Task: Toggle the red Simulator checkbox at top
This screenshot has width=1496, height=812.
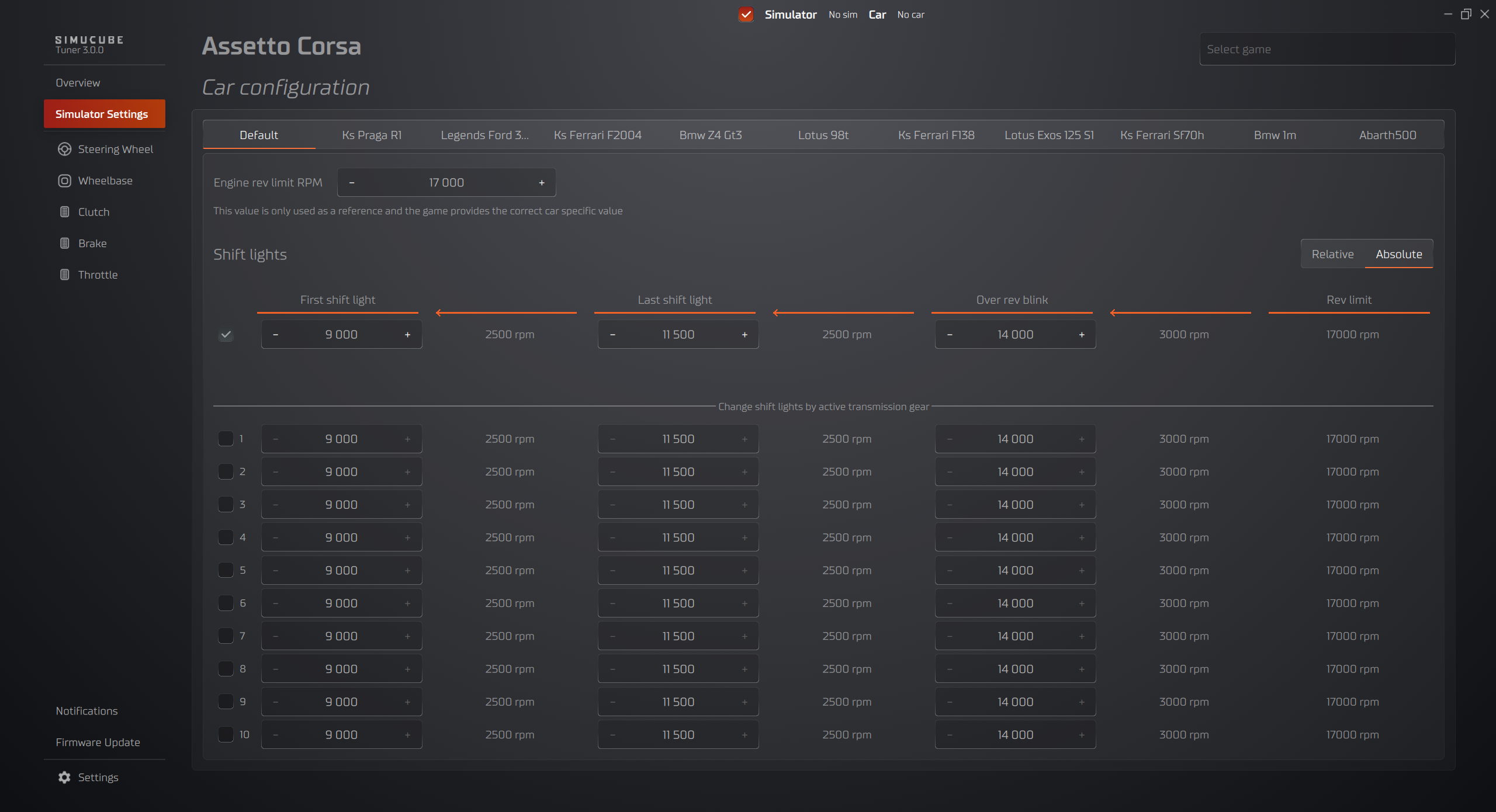Action: (746, 15)
